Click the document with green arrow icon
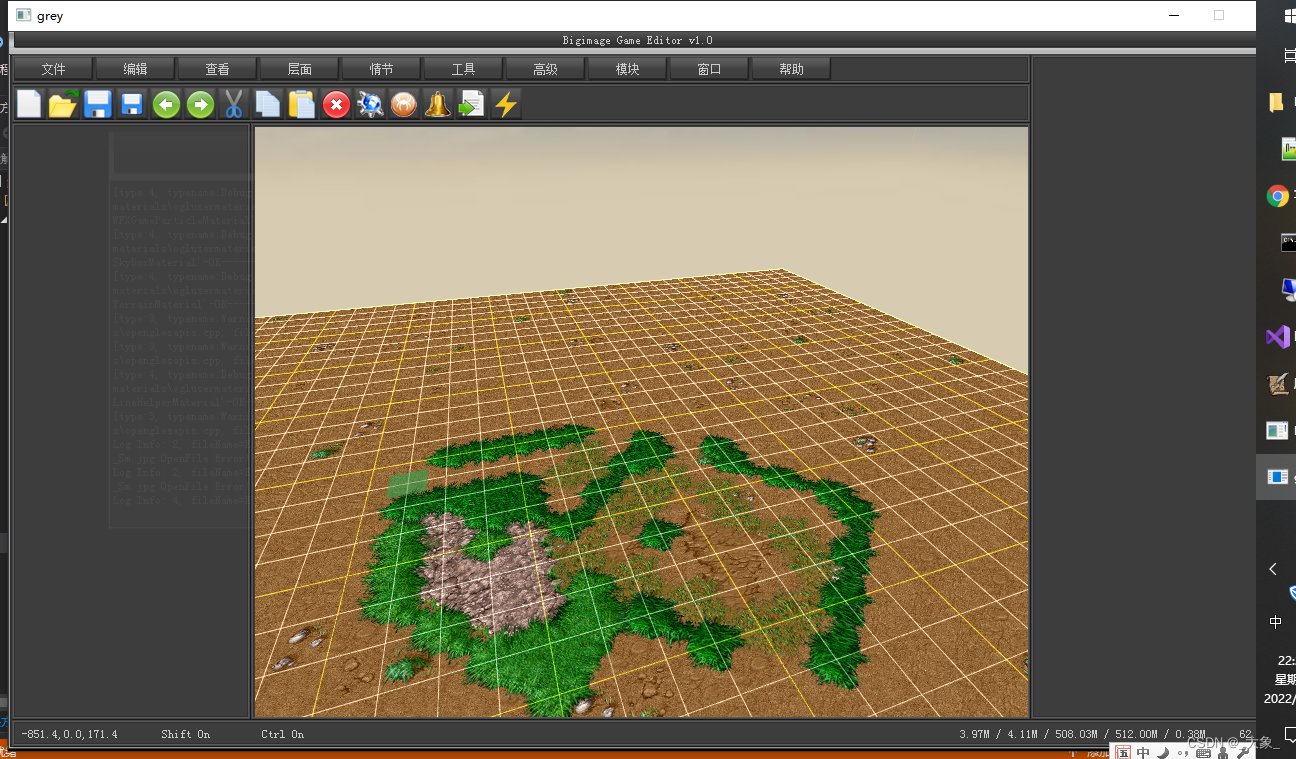The image size is (1296, 759). 472,104
